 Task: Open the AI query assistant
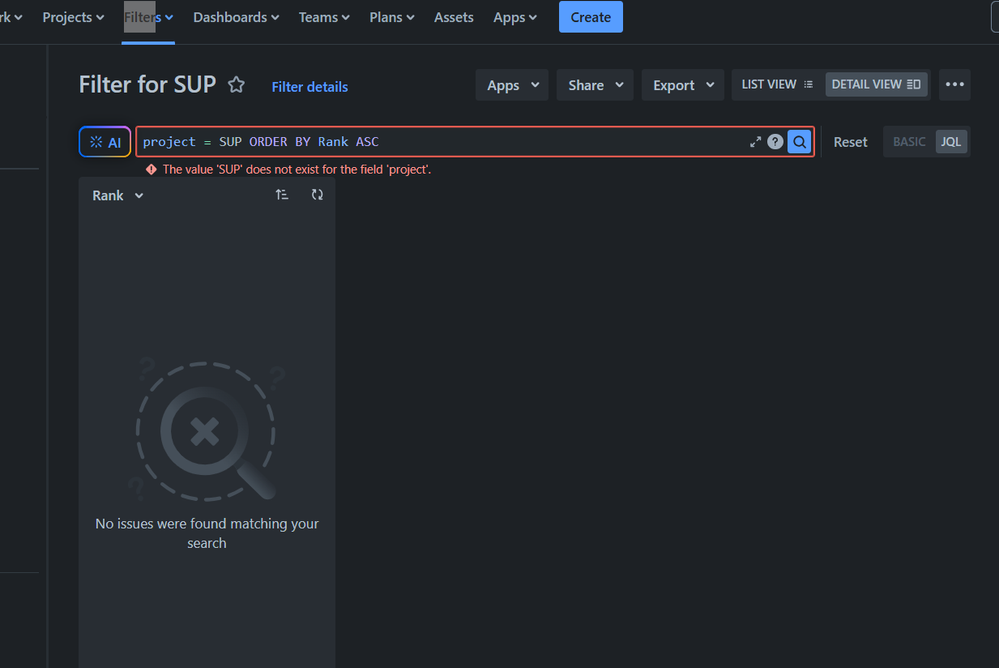(105, 142)
